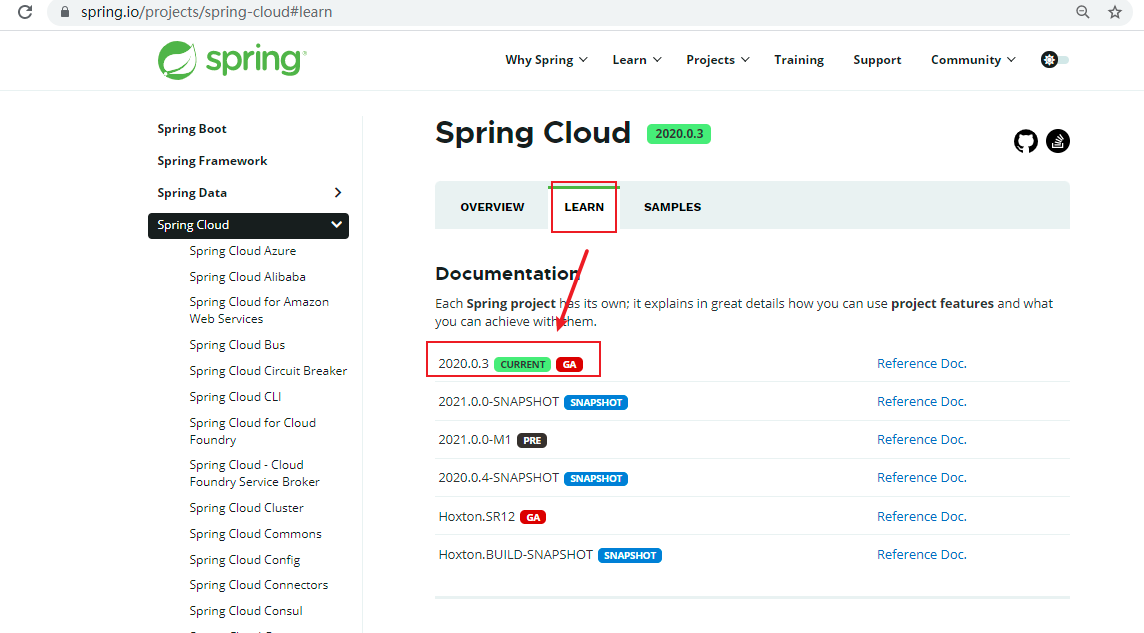This screenshot has height=633, width=1144.
Task: Open Spring Cloud Commons
Action: click(255, 534)
